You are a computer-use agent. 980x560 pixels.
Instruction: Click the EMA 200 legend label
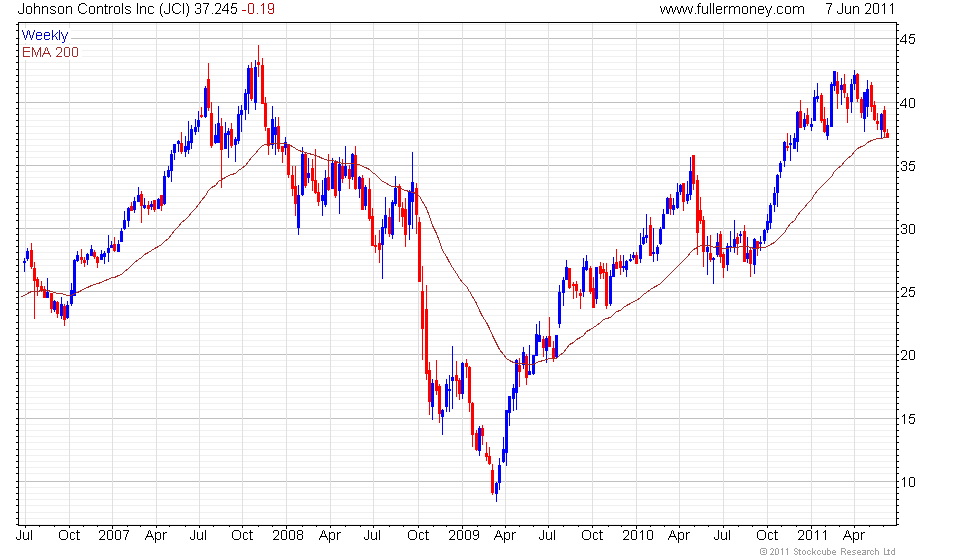(50, 52)
